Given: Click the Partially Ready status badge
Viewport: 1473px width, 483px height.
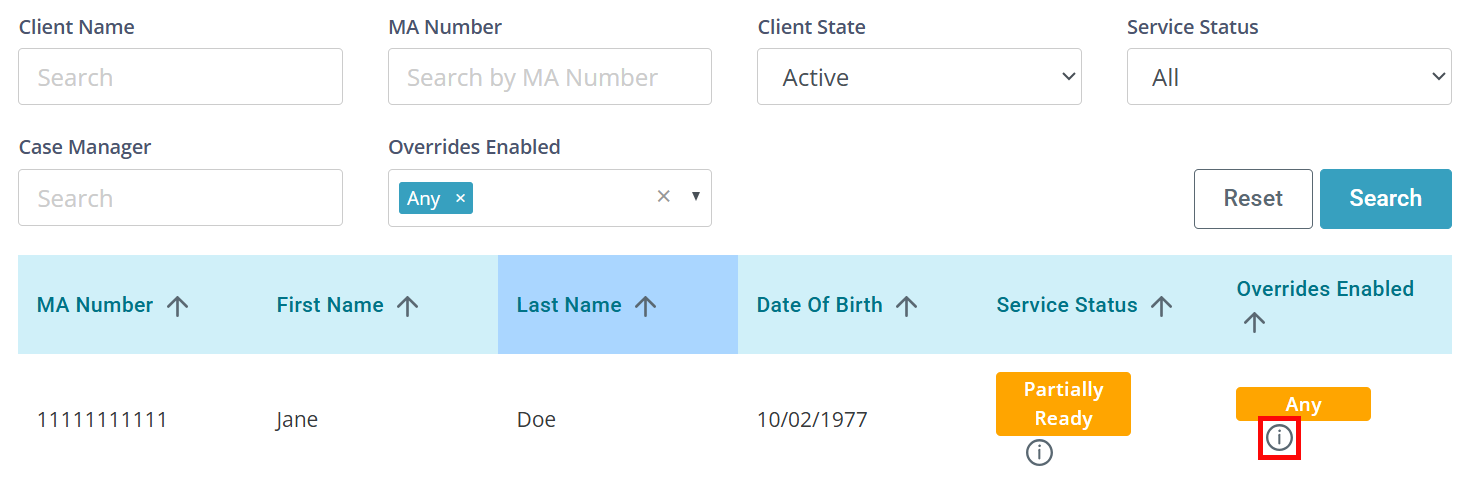Looking at the screenshot, I should point(1063,404).
